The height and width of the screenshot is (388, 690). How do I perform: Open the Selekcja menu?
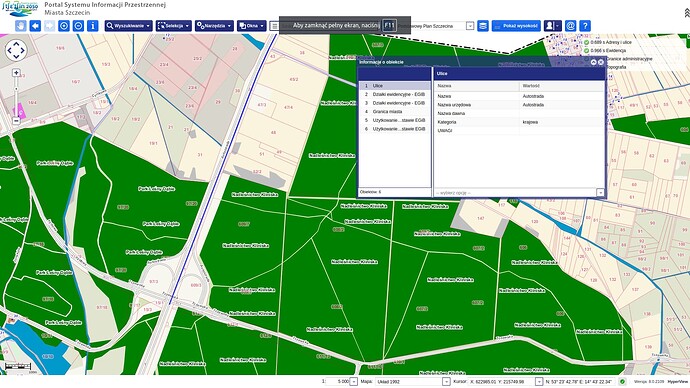pos(174,26)
